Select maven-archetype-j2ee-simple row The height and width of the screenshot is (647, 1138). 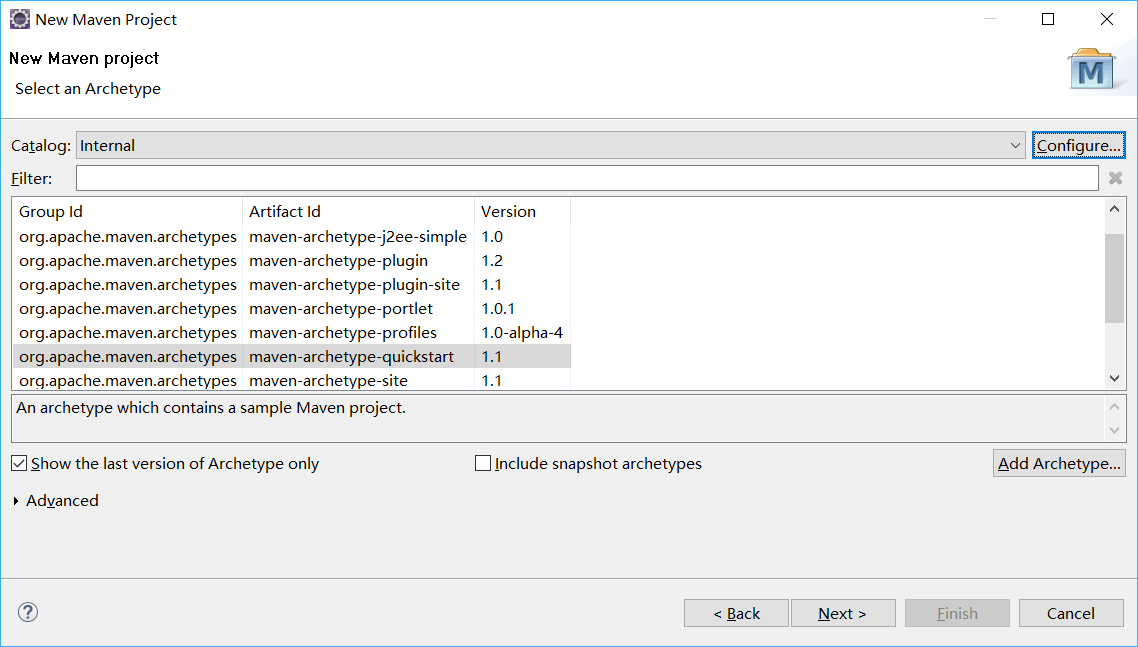(292, 237)
